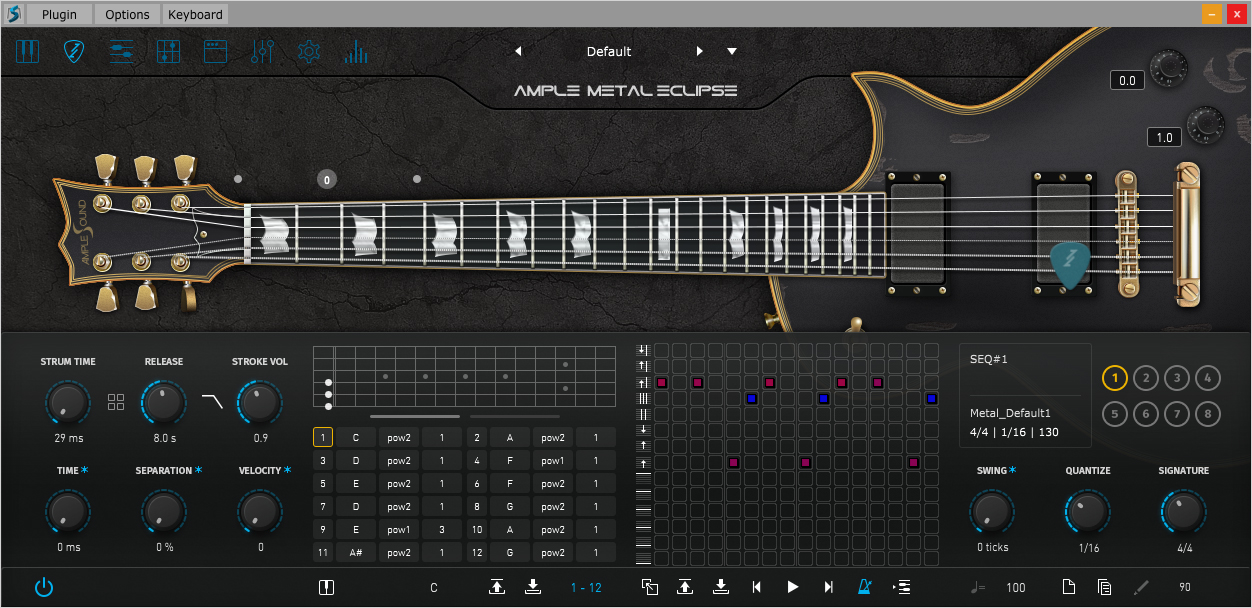Play the strummer sequence
This screenshot has width=1252, height=608.
[793, 587]
